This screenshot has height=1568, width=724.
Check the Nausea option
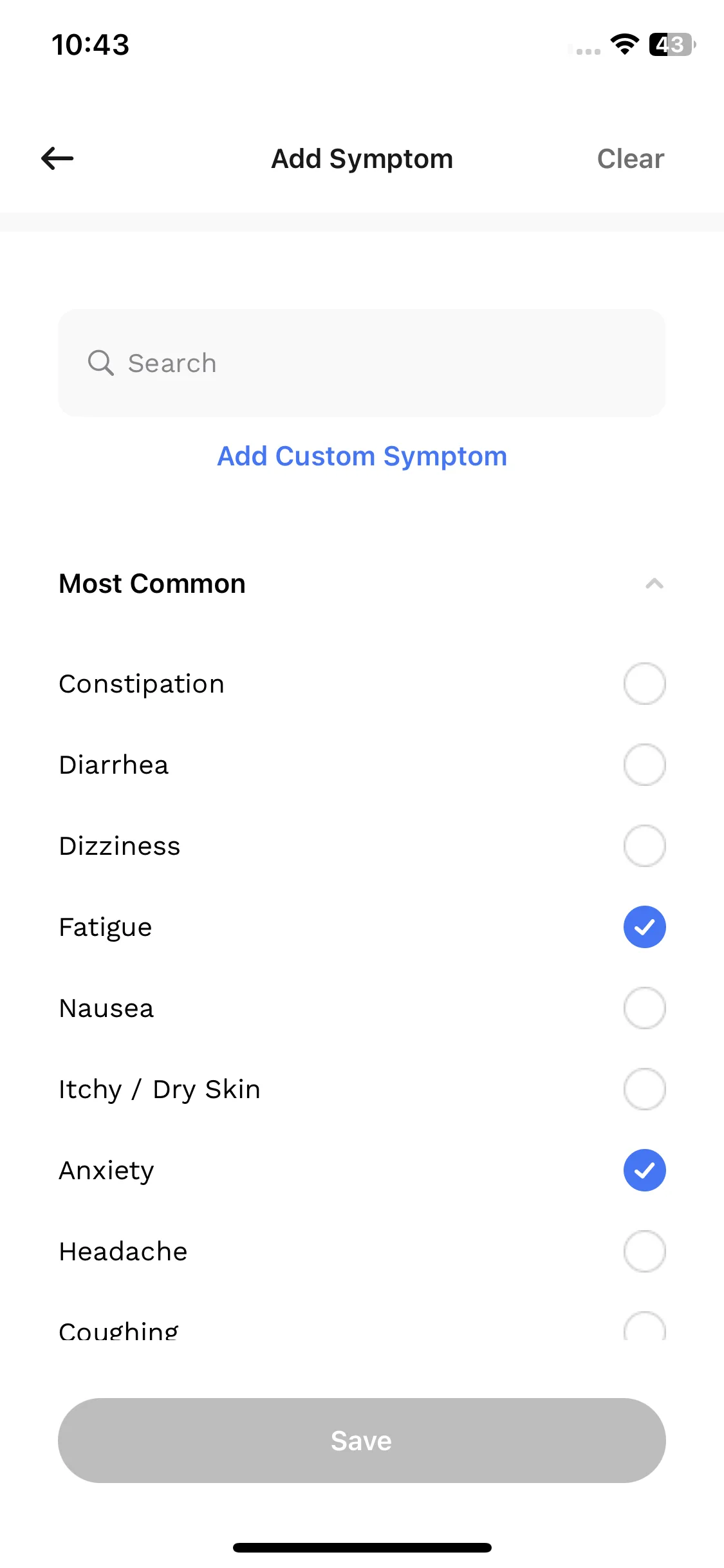tap(644, 1008)
